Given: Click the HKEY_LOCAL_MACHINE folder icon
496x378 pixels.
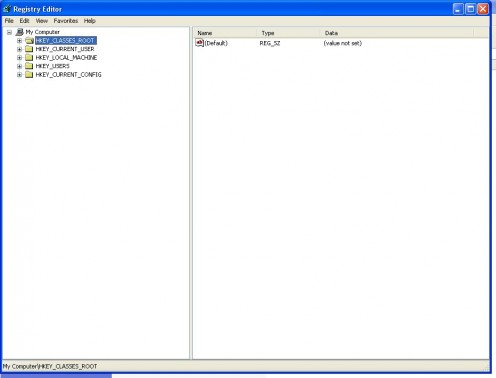Looking at the screenshot, I should coord(29,58).
